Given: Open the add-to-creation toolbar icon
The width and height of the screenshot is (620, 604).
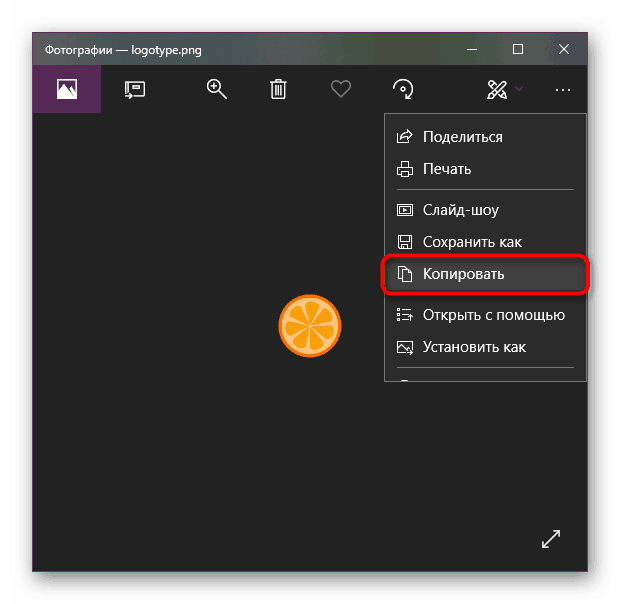Looking at the screenshot, I should click(x=134, y=90).
